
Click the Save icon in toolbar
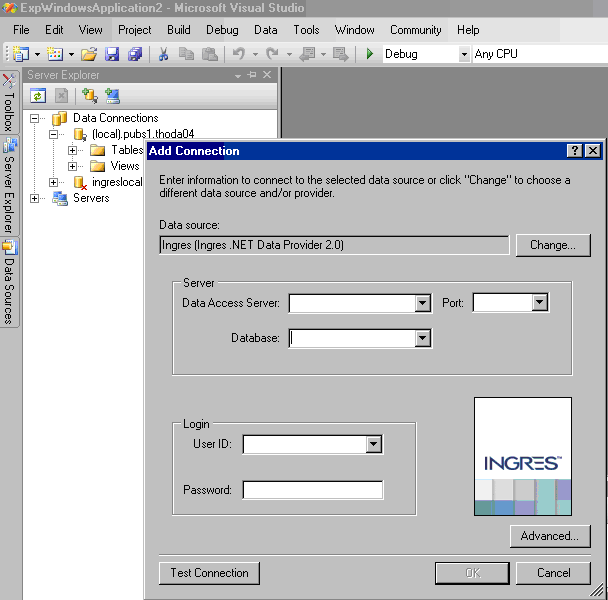tap(112, 54)
